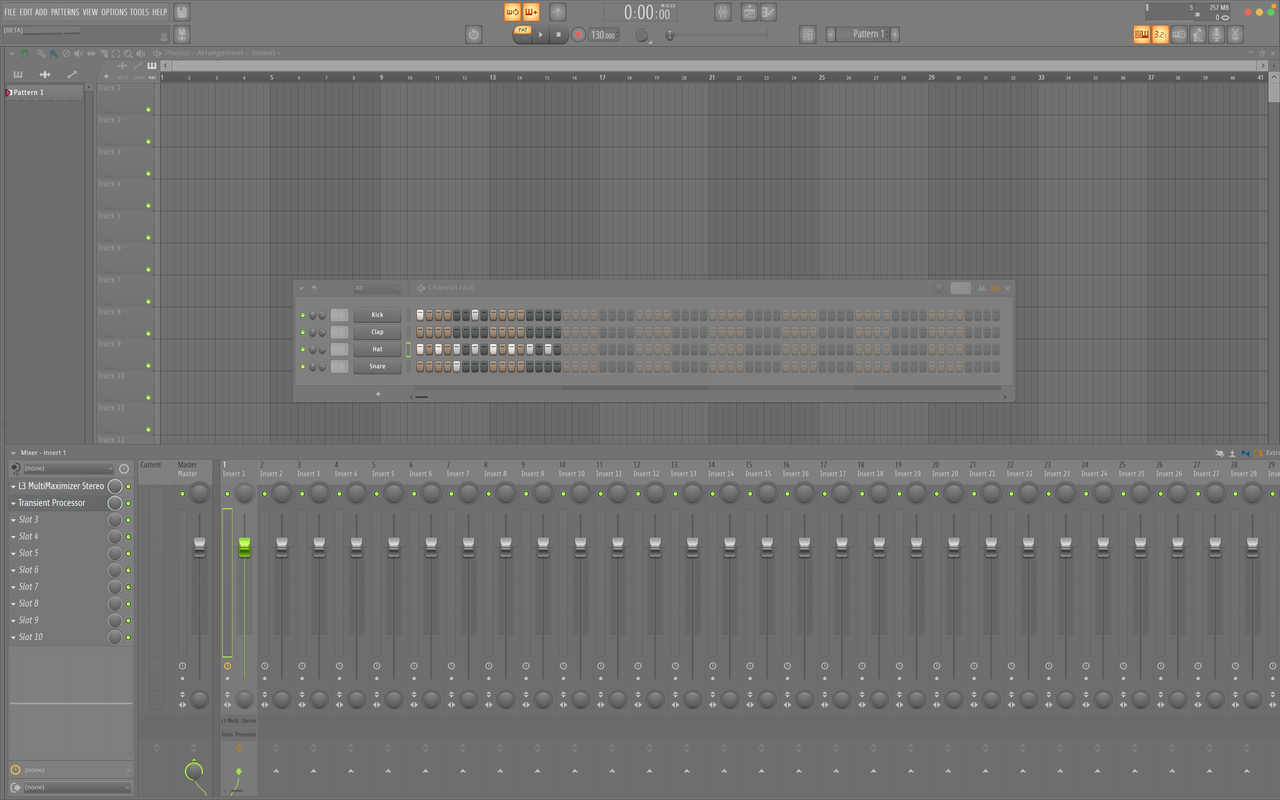Open the playlist options arrow menu
Screen dimensions: 1280x800
(12, 54)
